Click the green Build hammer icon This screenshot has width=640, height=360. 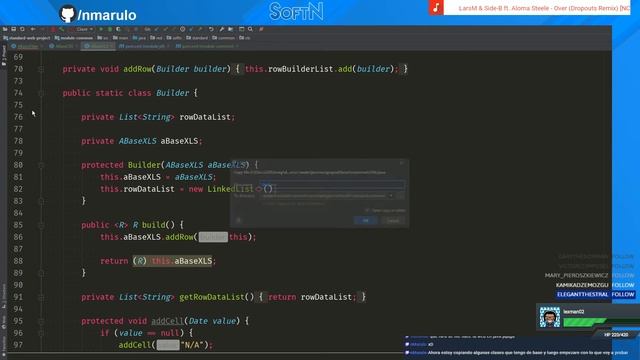62,29
